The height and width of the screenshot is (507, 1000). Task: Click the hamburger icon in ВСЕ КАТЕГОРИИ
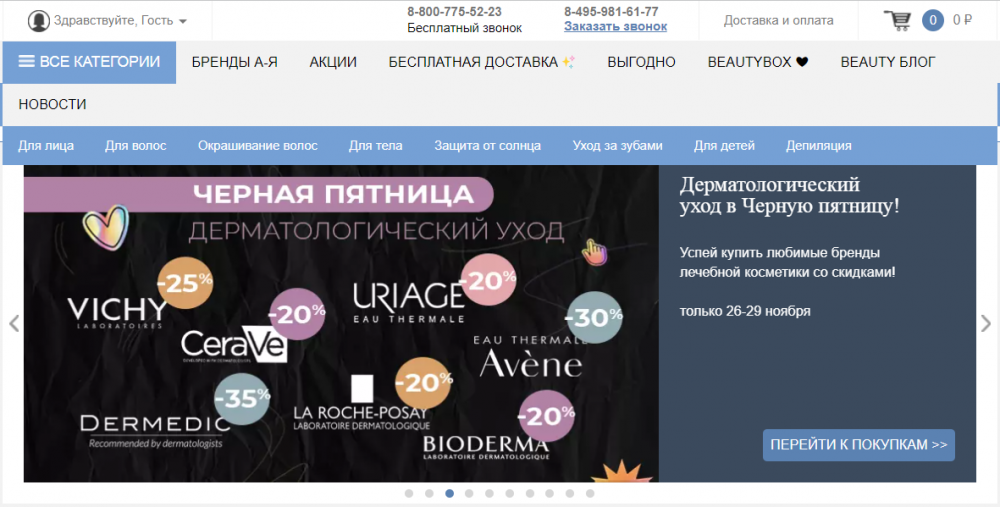point(27,61)
